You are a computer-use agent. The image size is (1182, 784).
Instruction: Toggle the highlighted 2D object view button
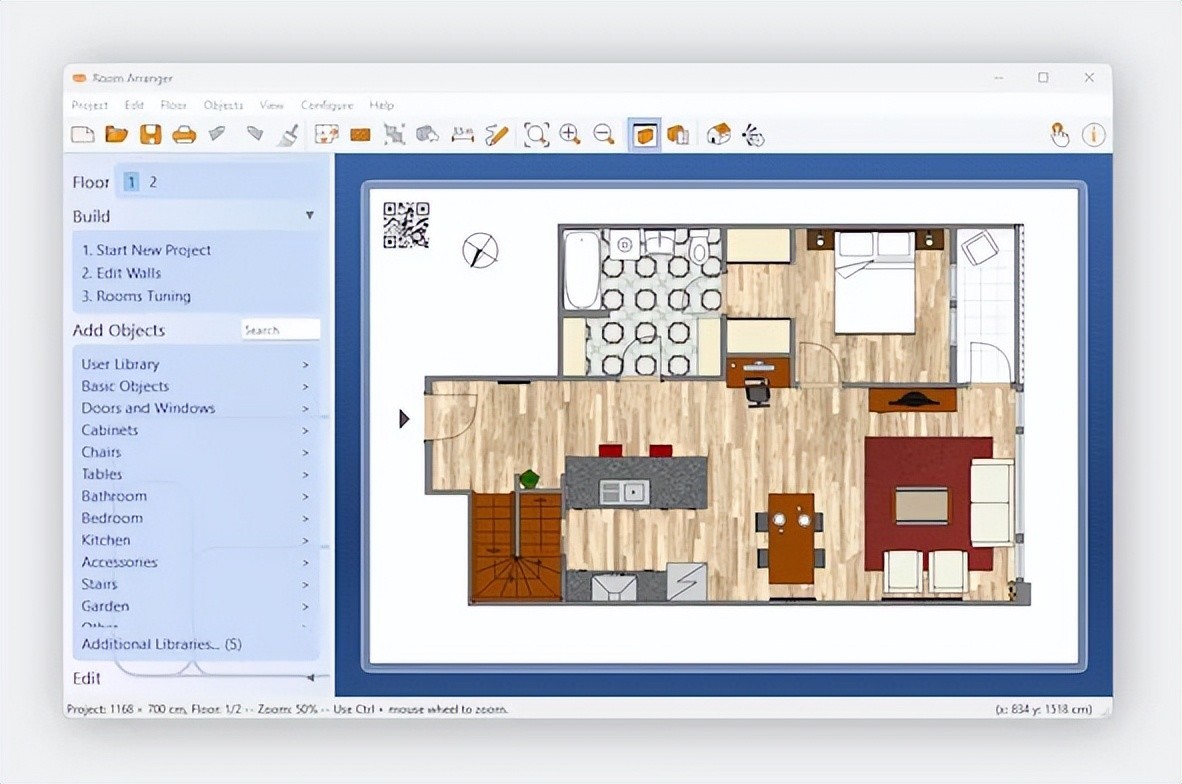click(x=645, y=135)
